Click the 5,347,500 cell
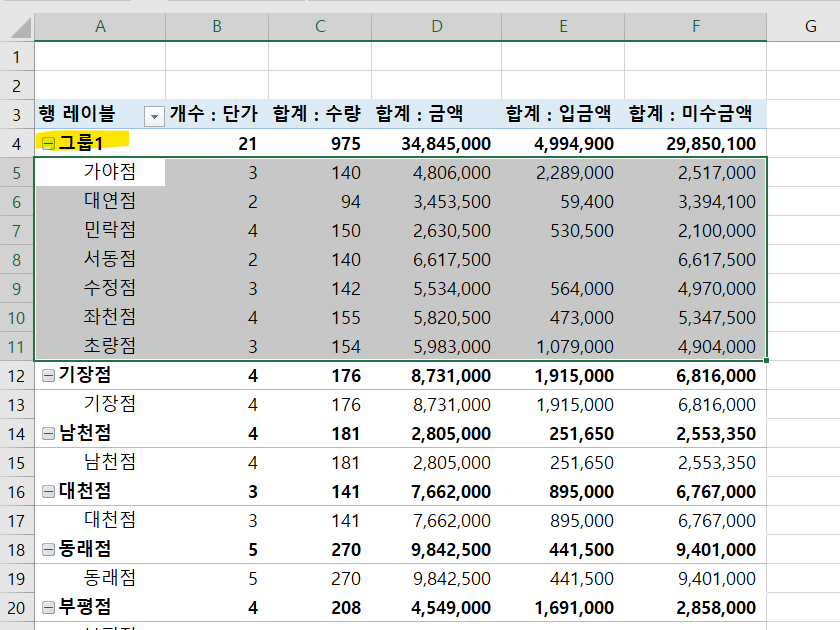840x630 pixels. pyautogui.click(x=695, y=317)
